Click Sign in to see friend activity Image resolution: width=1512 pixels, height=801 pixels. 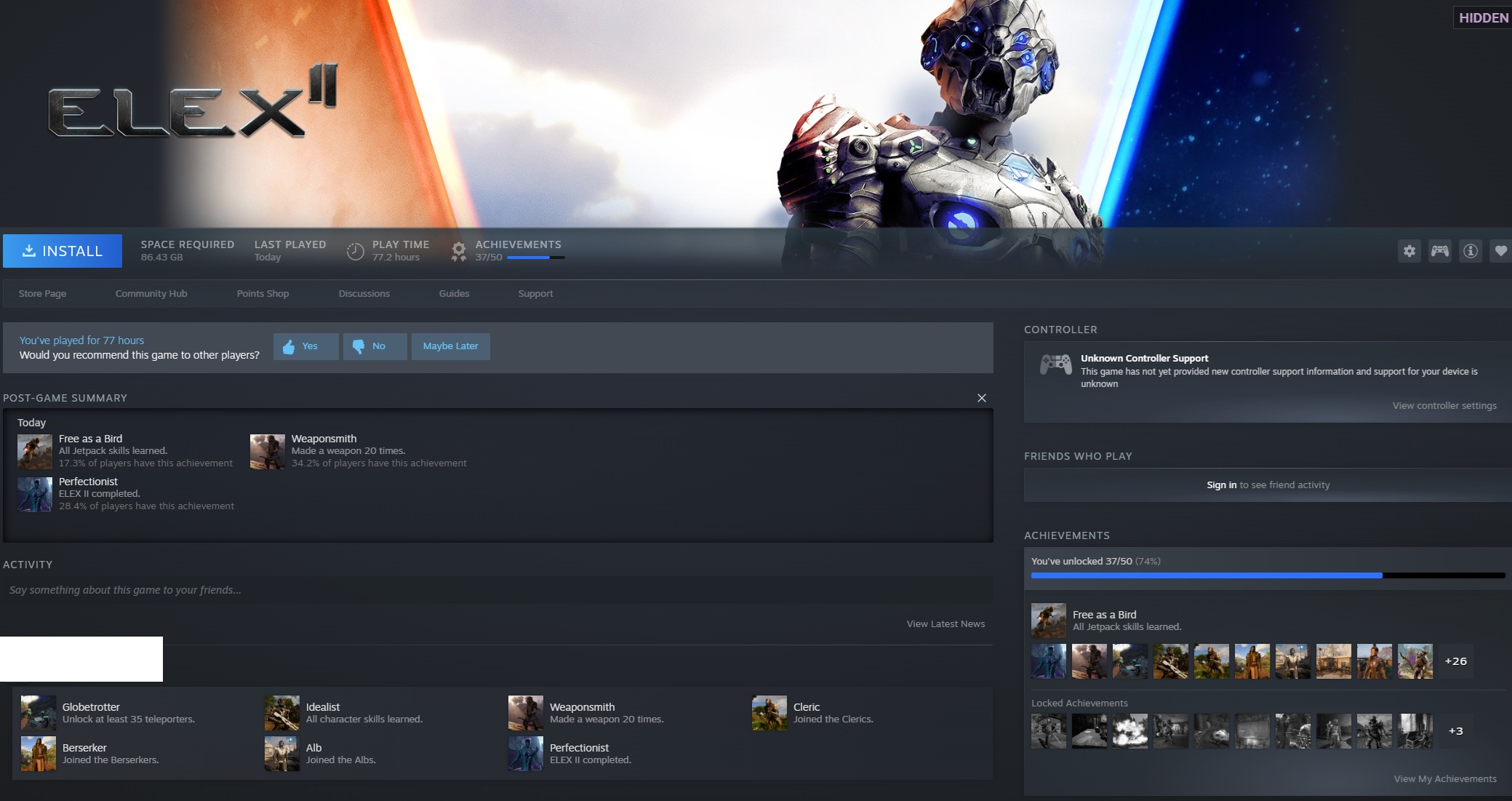point(1221,485)
